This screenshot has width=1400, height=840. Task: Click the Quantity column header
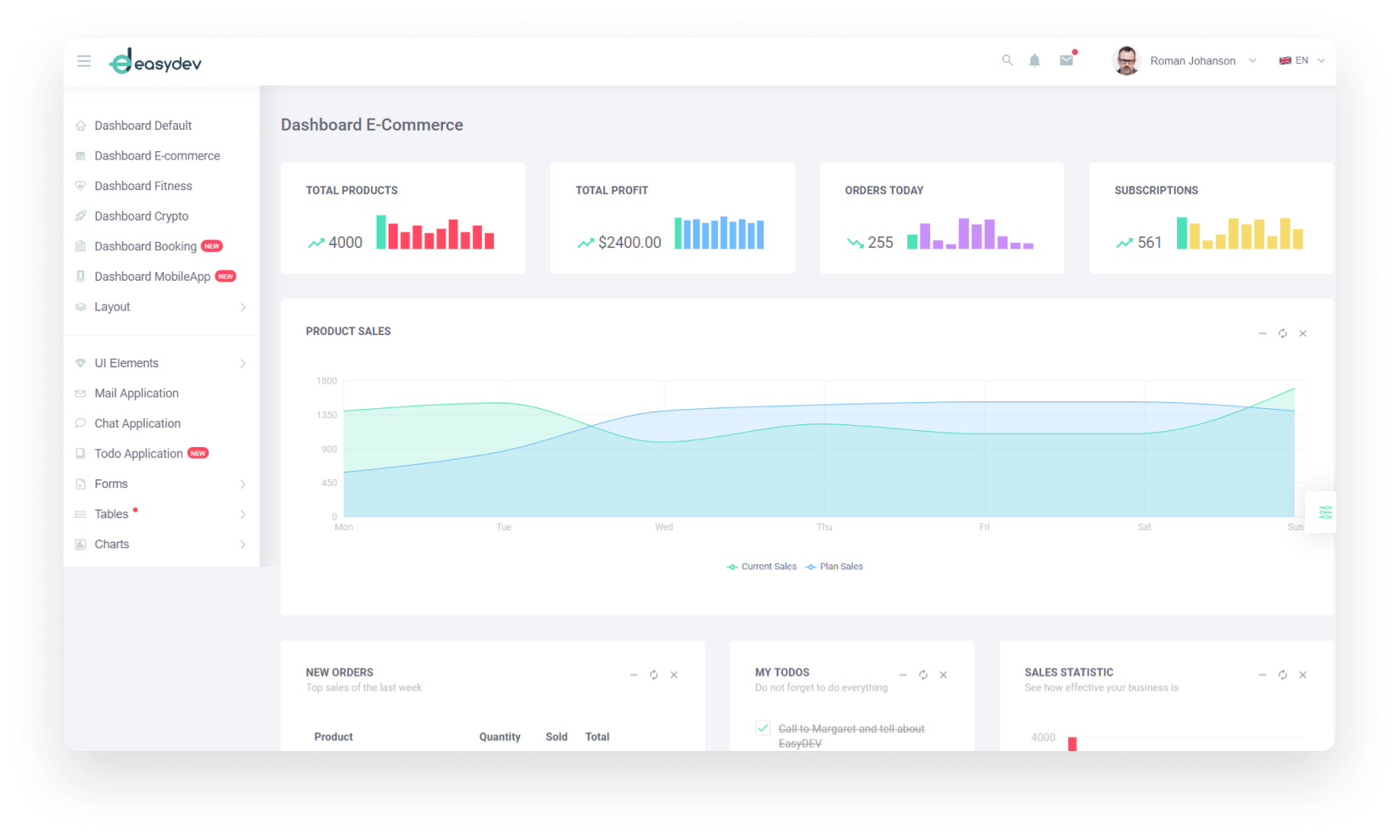click(x=500, y=737)
